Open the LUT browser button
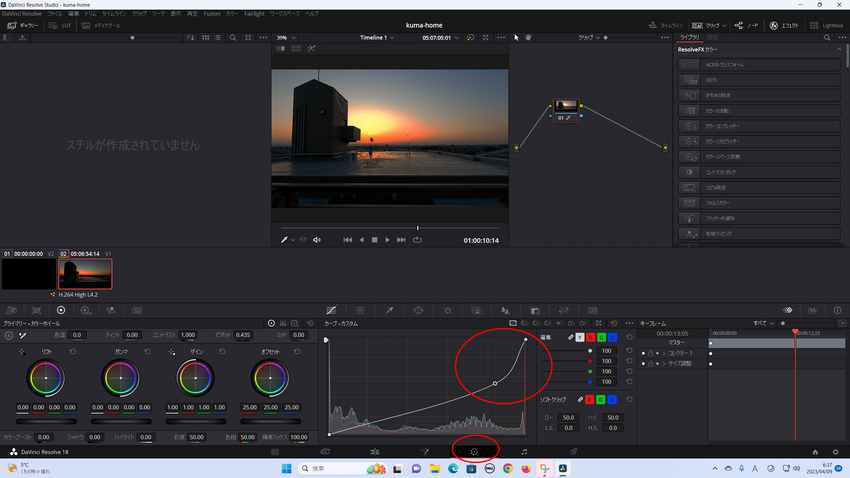This screenshot has width=850, height=478. point(60,25)
